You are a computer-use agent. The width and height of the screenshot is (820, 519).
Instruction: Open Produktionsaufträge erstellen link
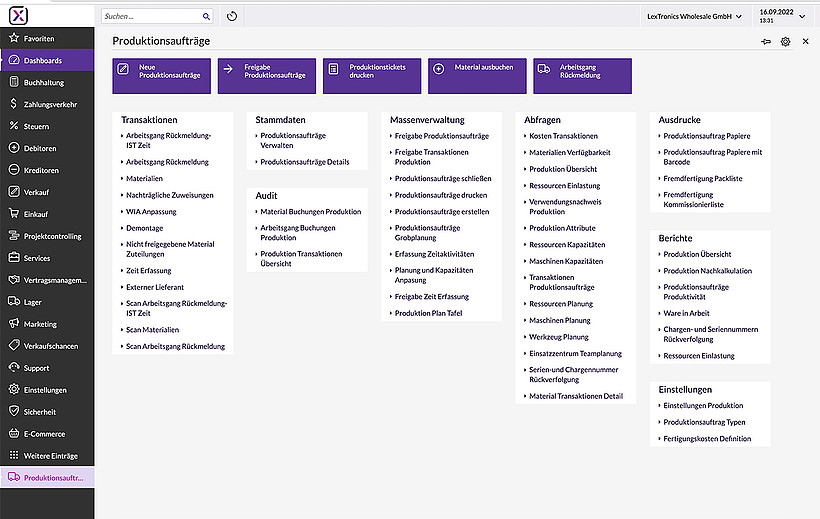click(442, 212)
